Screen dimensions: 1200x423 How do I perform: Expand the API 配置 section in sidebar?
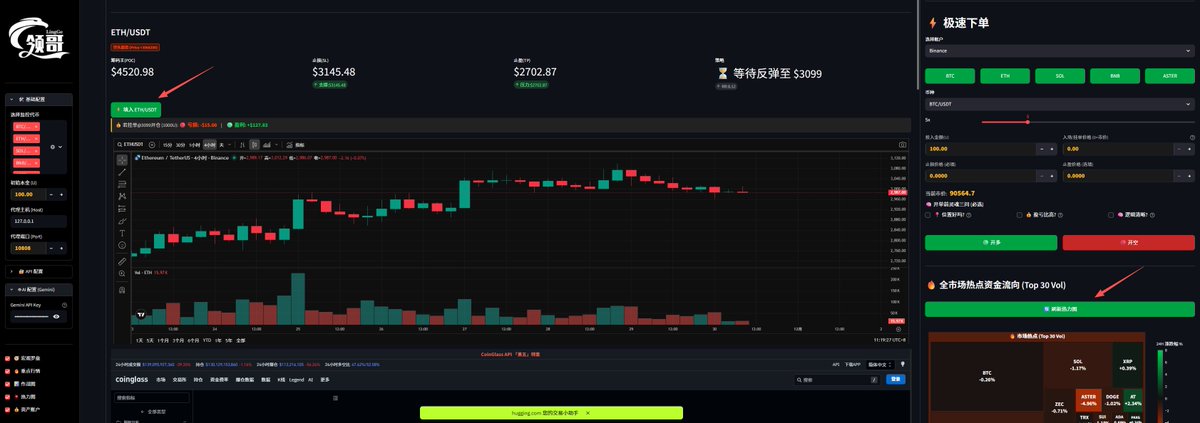pos(37,271)
